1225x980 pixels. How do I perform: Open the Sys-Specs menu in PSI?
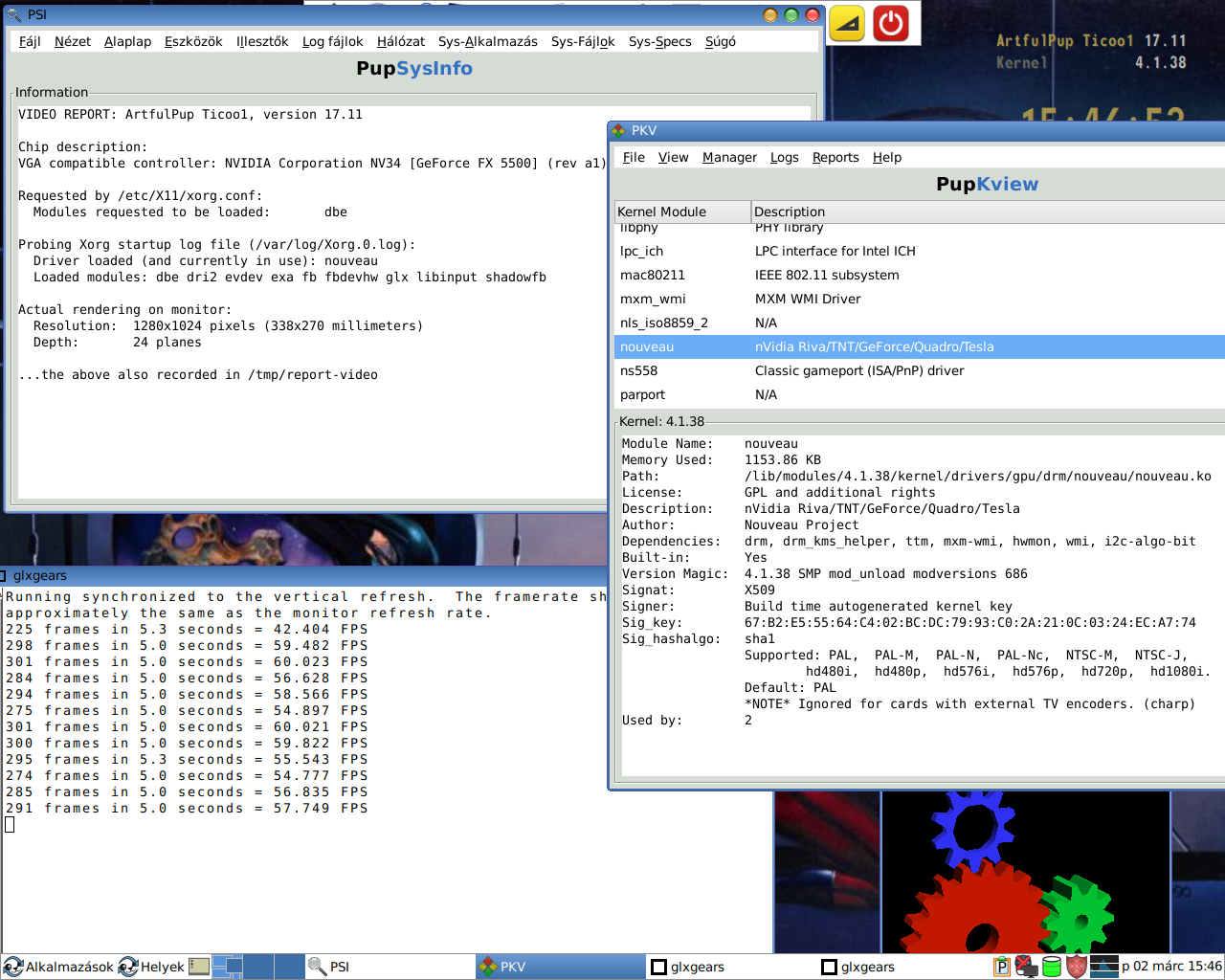point(659,41)
